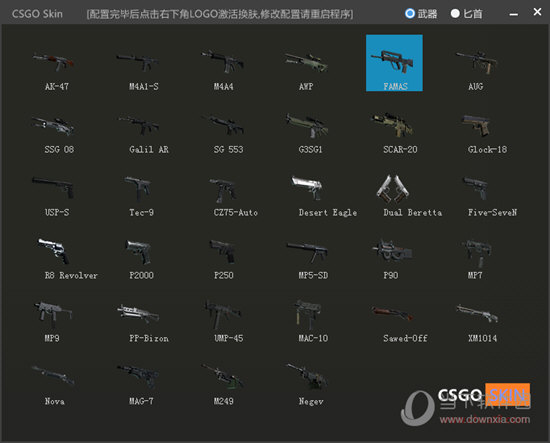
Task: Select the P90 submachine gun icon
Action: tap(392, 250)
